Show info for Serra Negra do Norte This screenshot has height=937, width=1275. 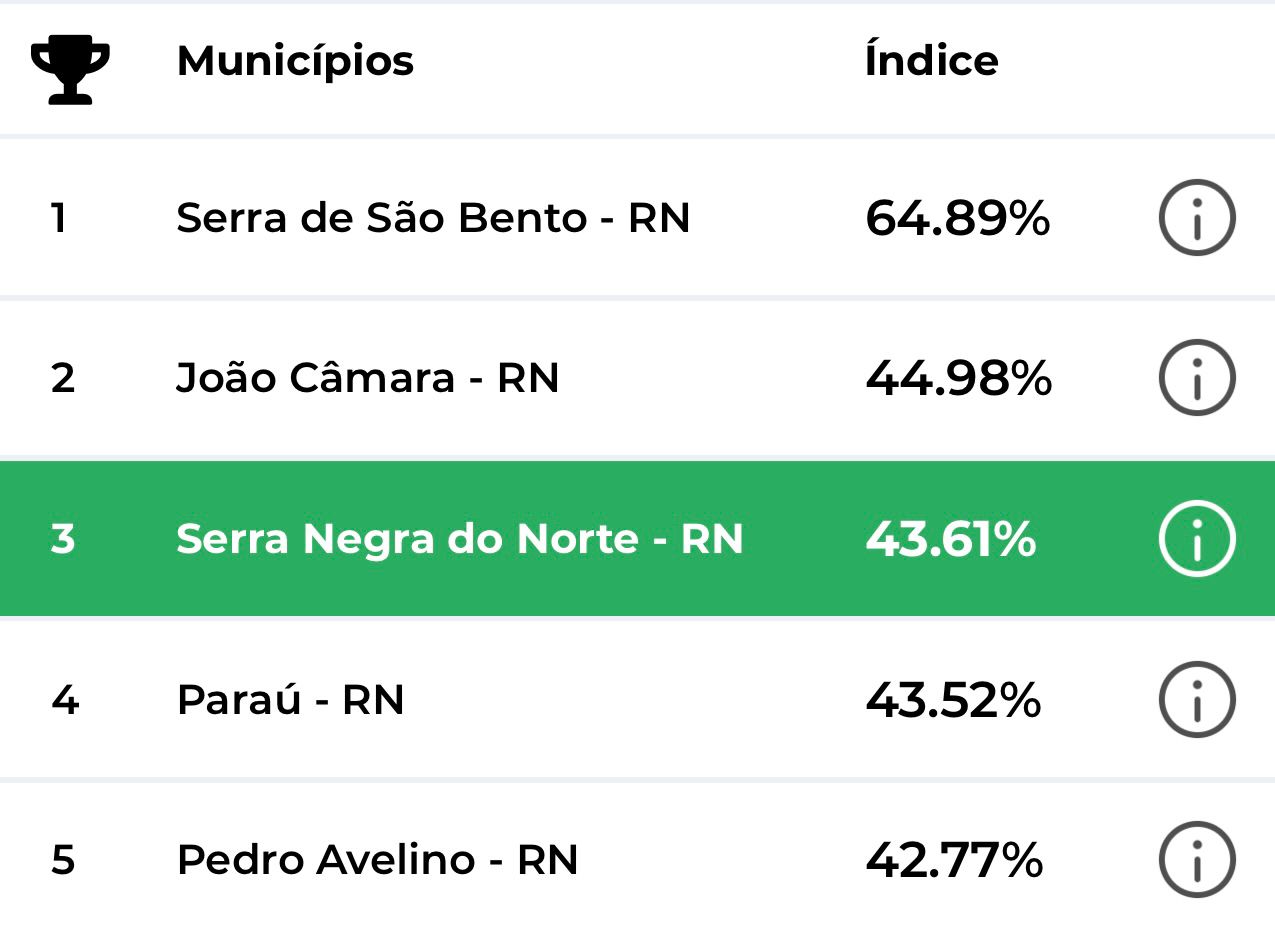point(1197,539)
